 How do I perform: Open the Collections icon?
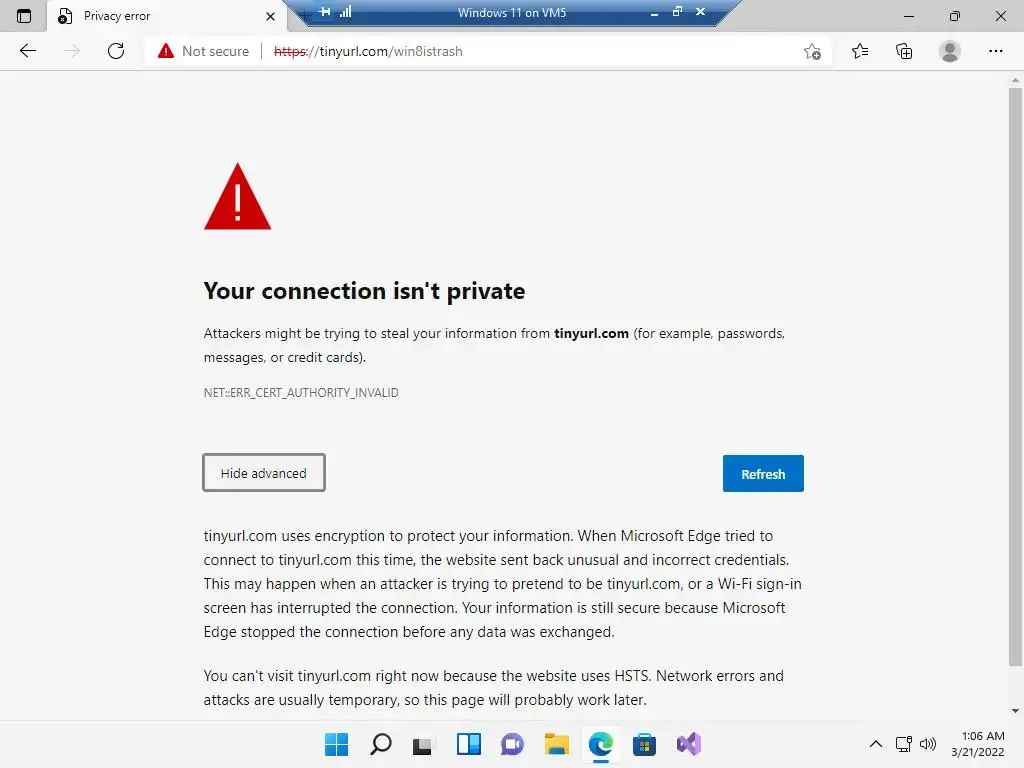point(904,51)
